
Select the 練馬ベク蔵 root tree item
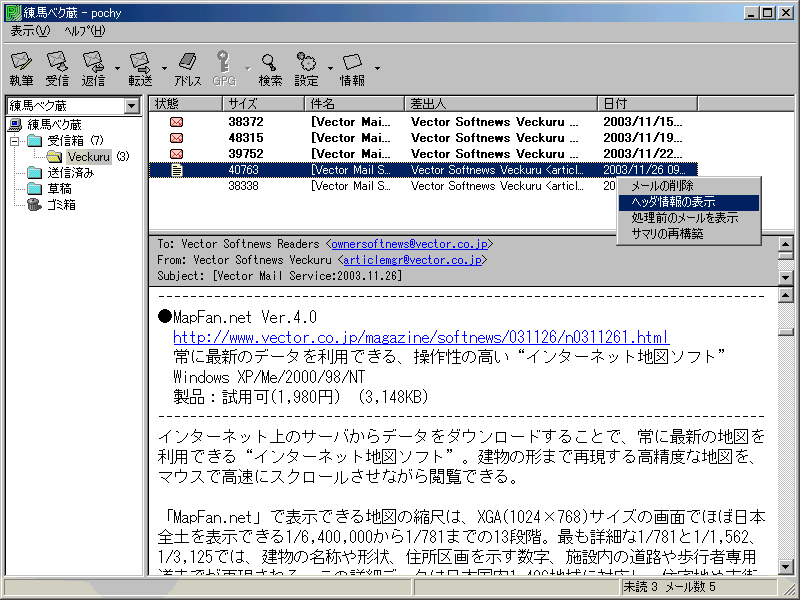54,124
